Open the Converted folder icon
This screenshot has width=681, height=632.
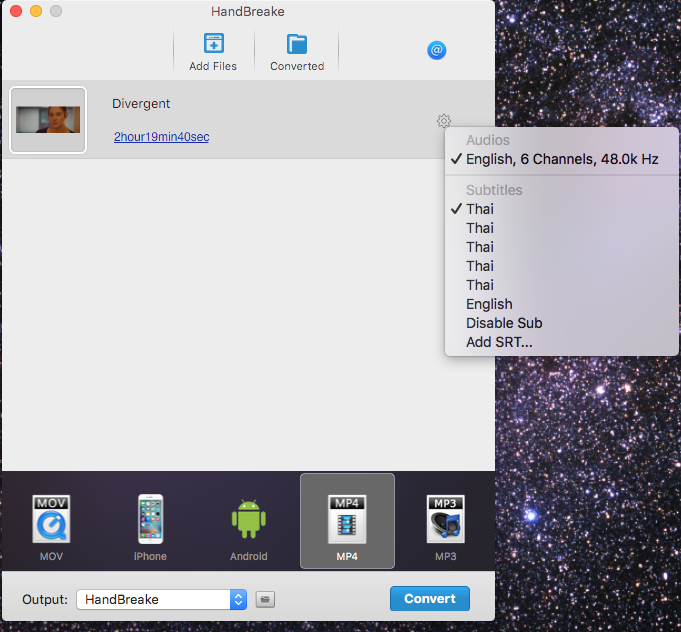coord(297,44)
